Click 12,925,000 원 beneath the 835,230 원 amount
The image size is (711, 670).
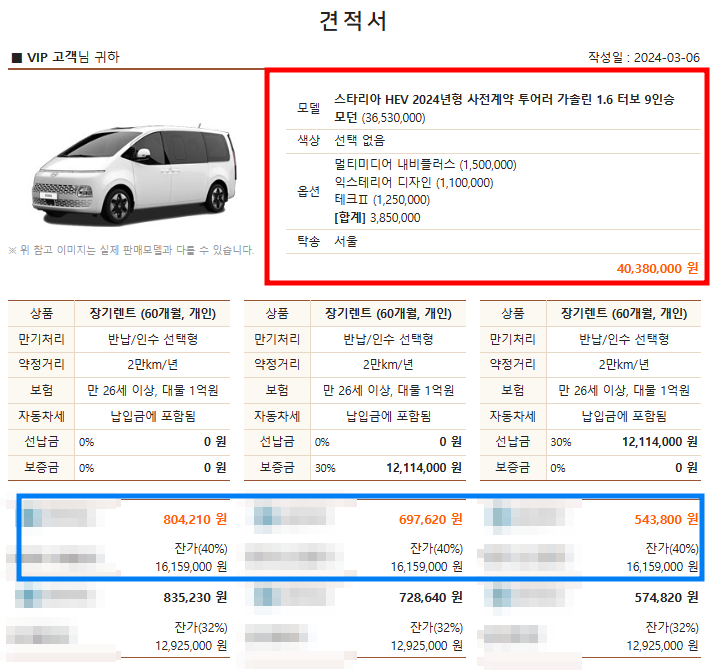pos(191,645)
